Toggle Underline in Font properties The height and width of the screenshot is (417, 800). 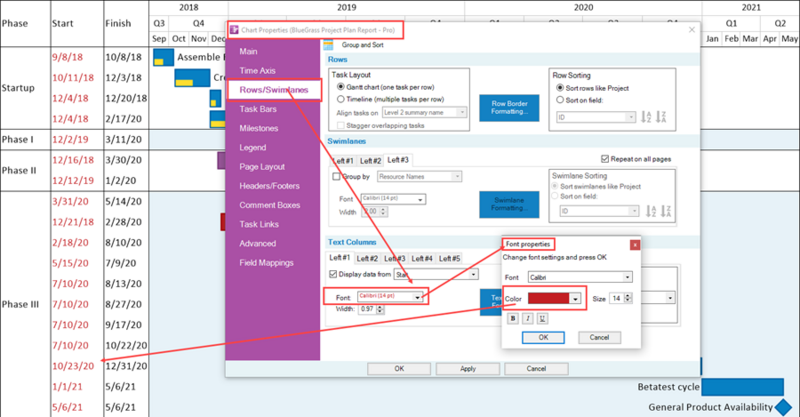pos(542,318)
